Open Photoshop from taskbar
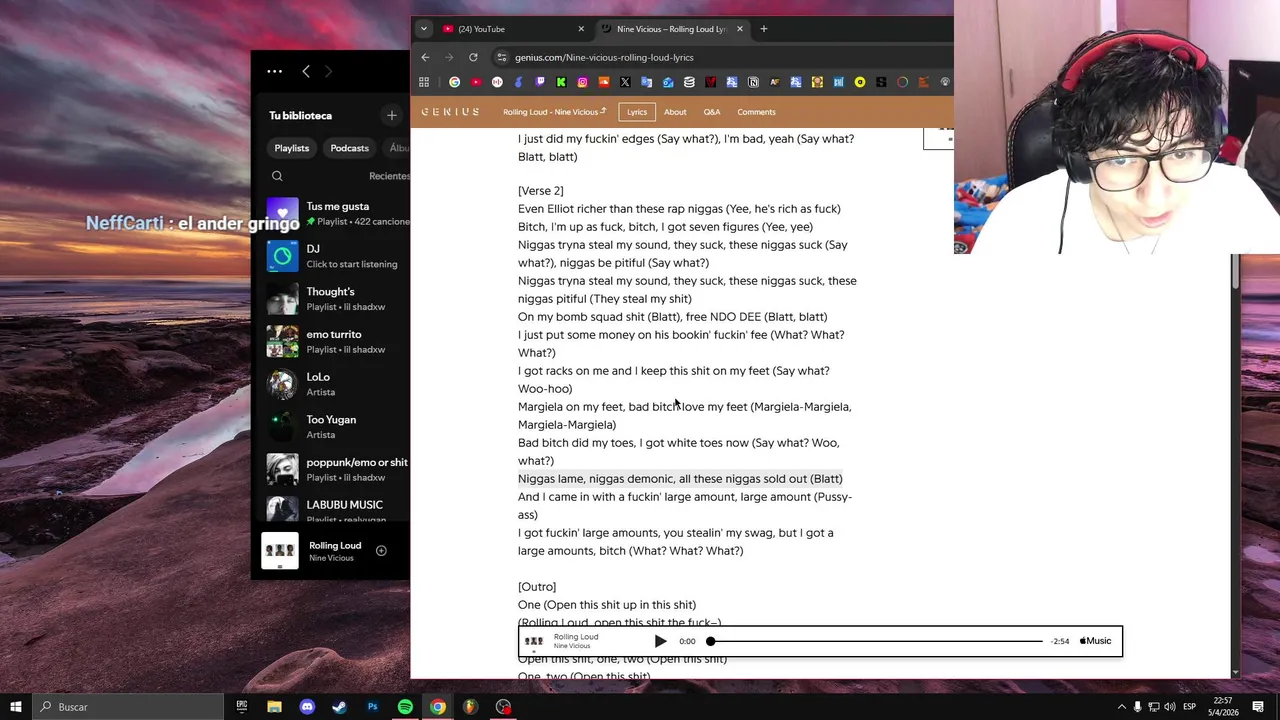The image size is (1280, 720). point(372,707)
